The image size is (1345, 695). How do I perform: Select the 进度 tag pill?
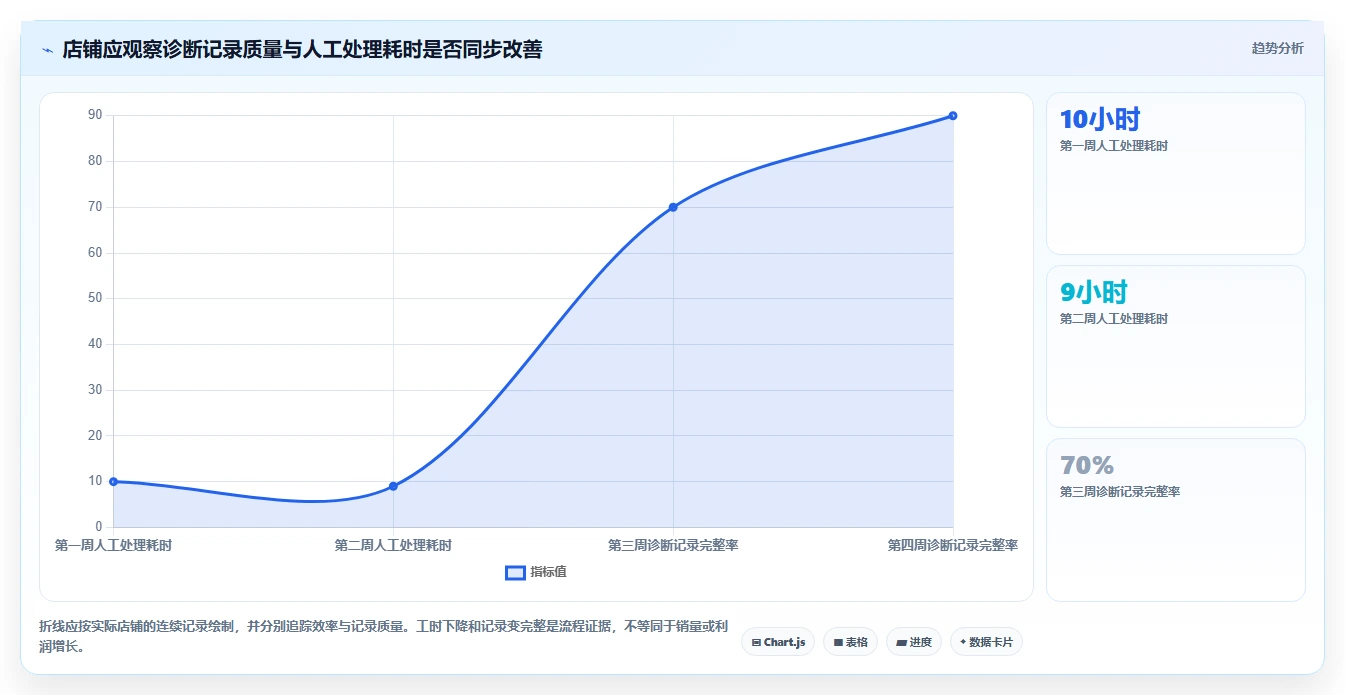(x=914, y=642)
